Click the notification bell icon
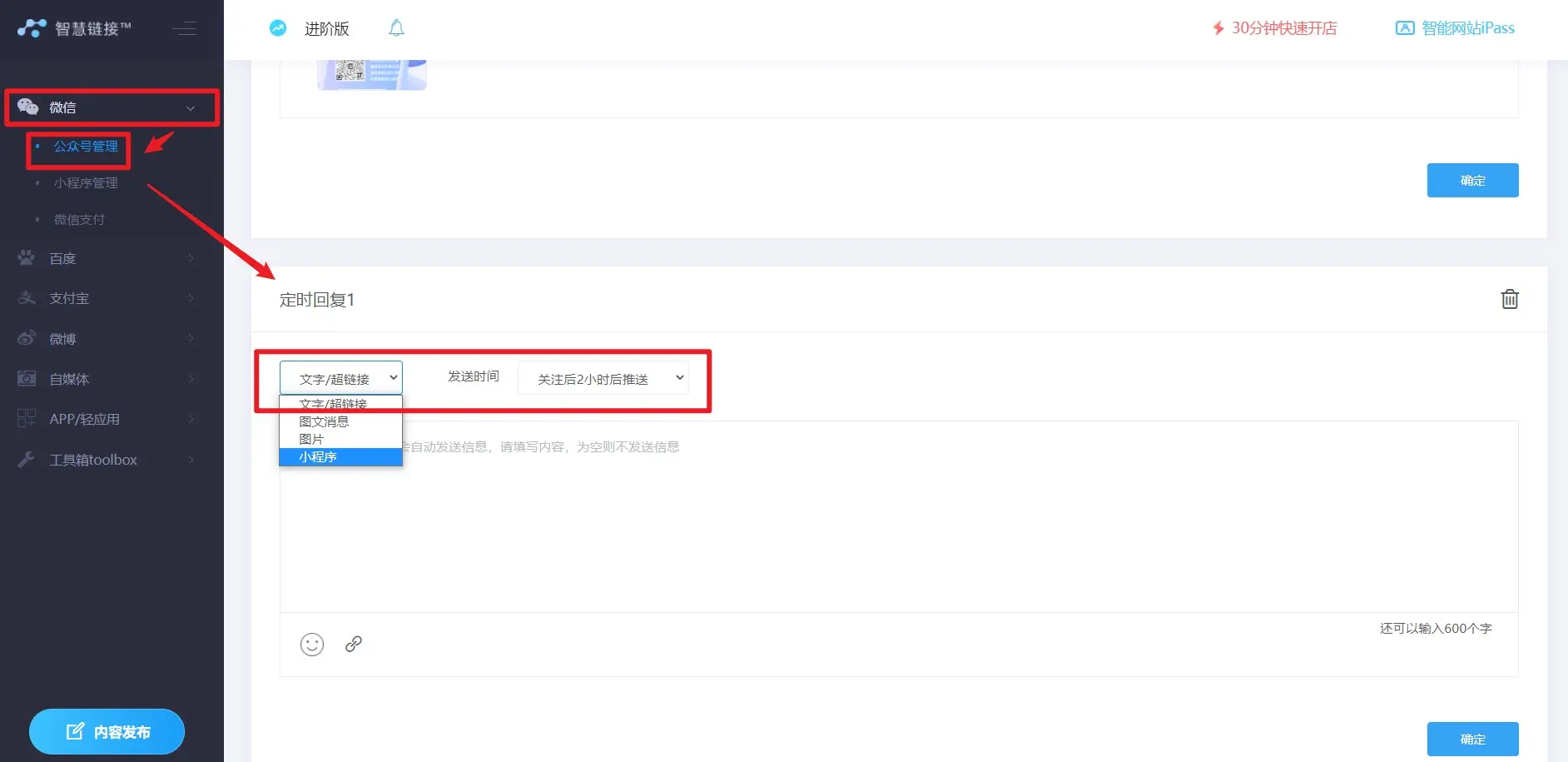1568x762 pixels. 396,28
